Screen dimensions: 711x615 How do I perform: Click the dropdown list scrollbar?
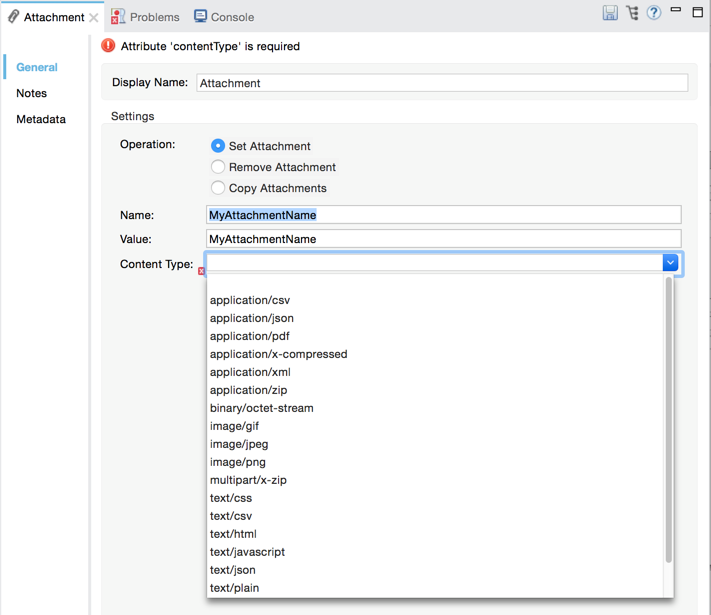point(668,420)
